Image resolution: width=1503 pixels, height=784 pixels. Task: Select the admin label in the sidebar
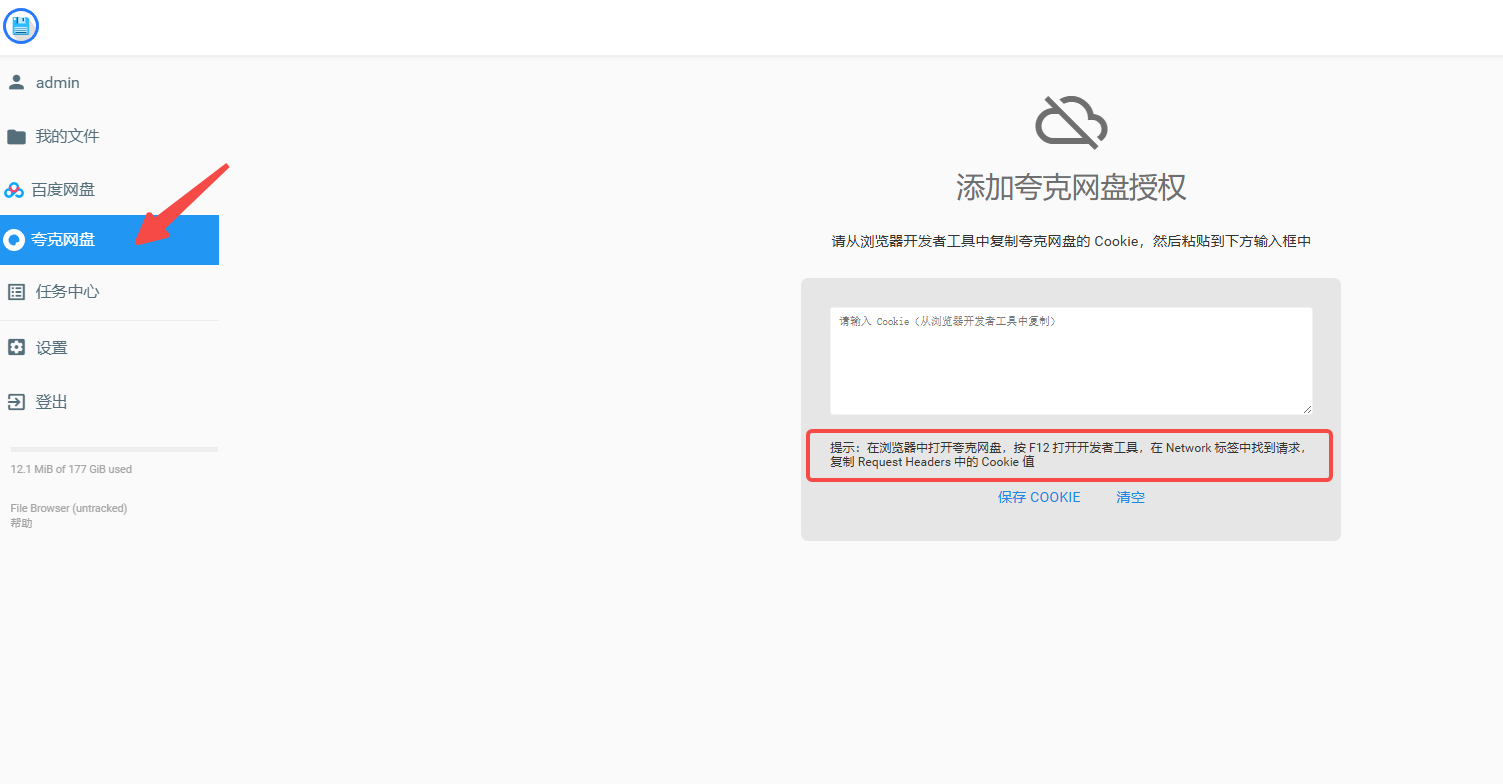(x=58, y=83)
